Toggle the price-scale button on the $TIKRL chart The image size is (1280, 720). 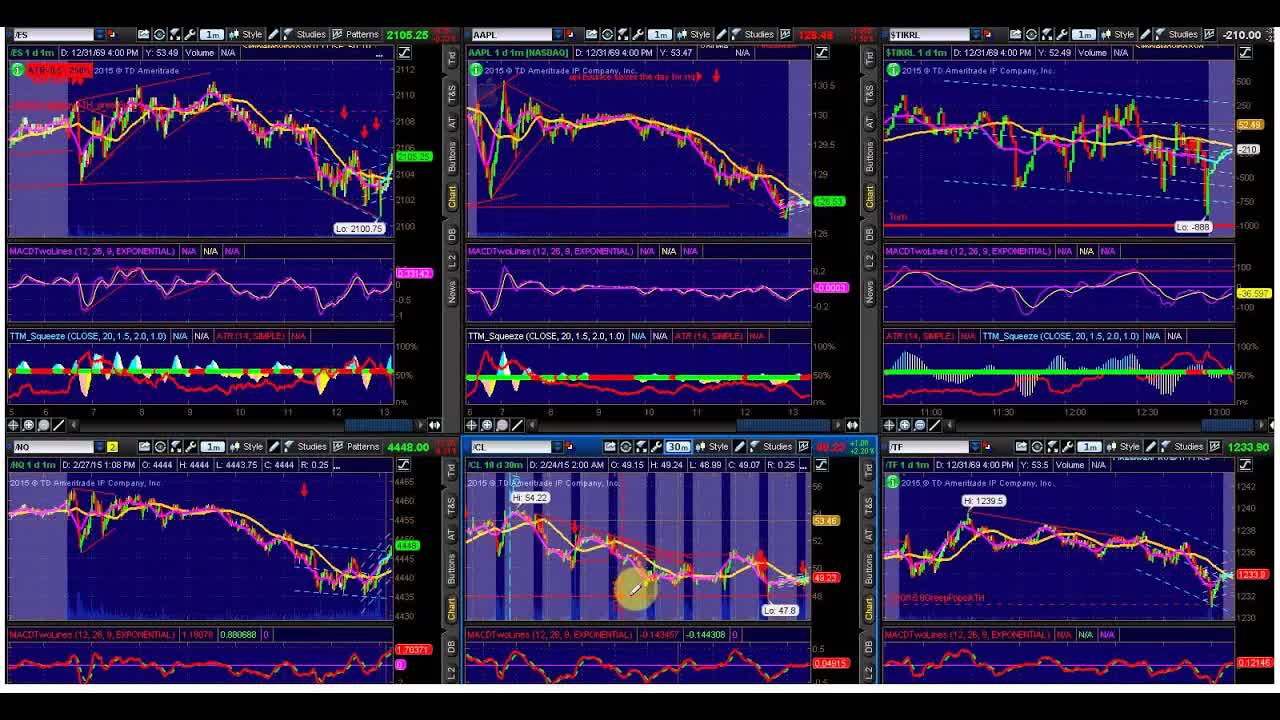tap(1244, 53)
